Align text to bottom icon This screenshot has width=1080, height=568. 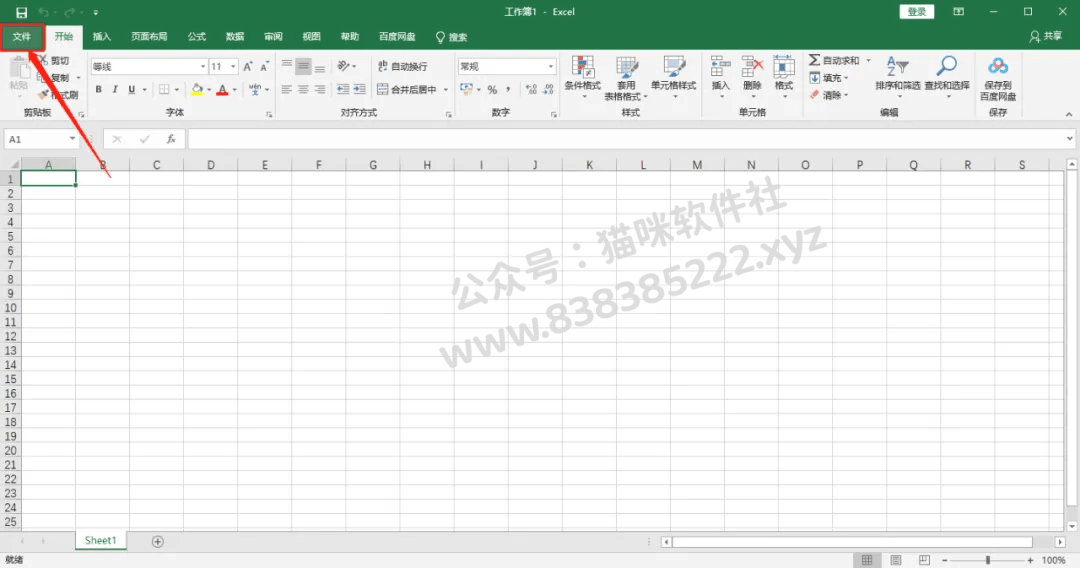click(x=320, y=66)
